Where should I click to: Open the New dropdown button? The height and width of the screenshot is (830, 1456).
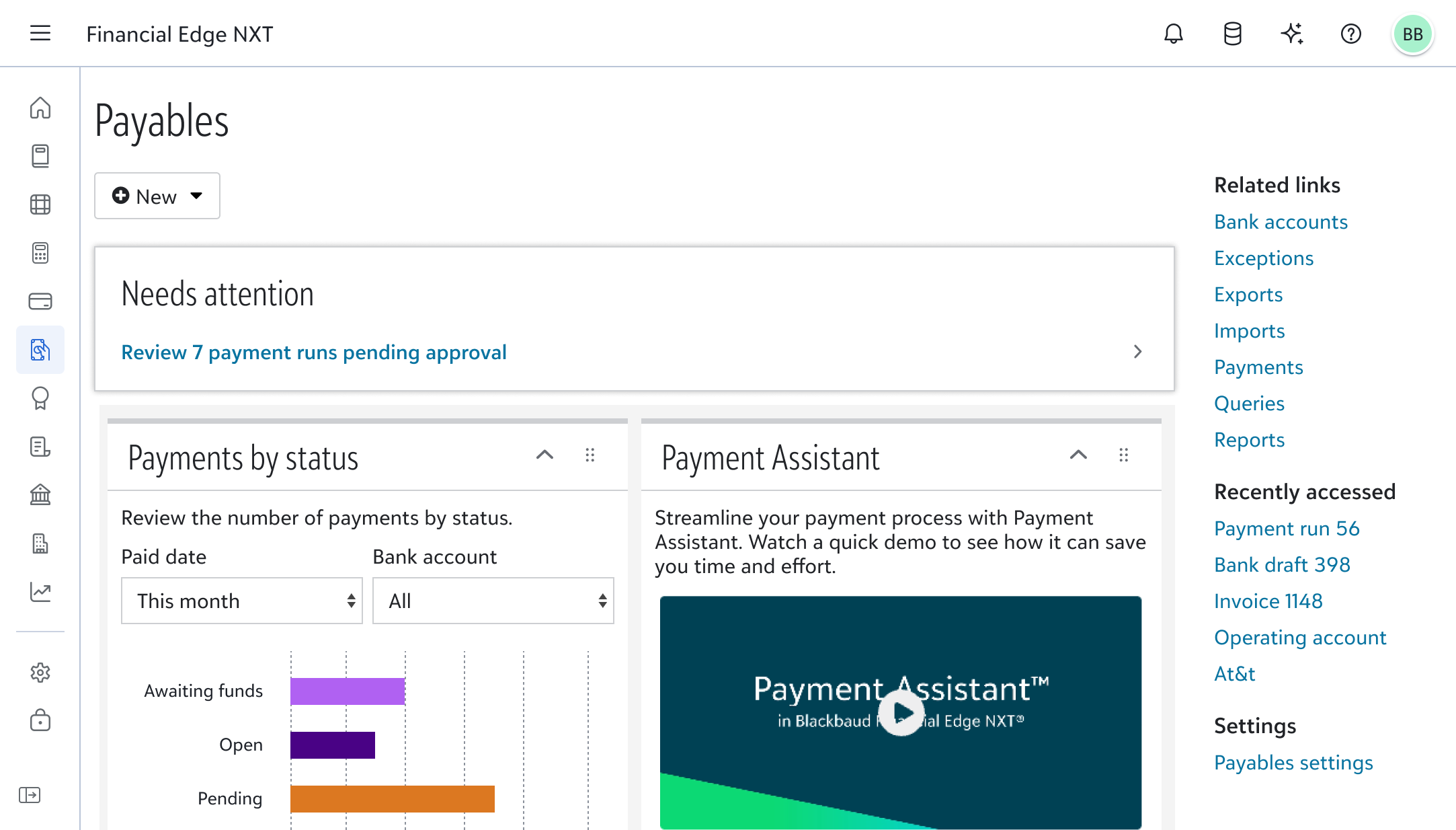[157, 196]
